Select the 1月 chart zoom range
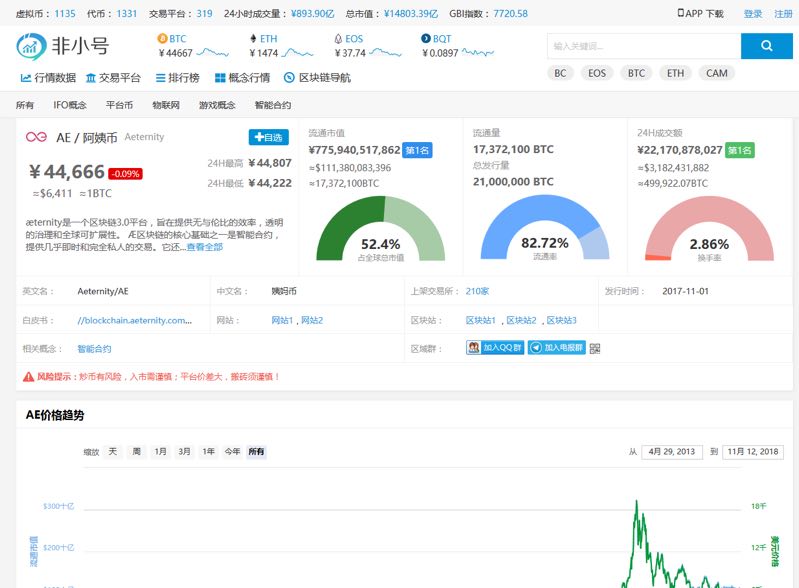Viewport: 799px width, 588px height. click(160, 452)
